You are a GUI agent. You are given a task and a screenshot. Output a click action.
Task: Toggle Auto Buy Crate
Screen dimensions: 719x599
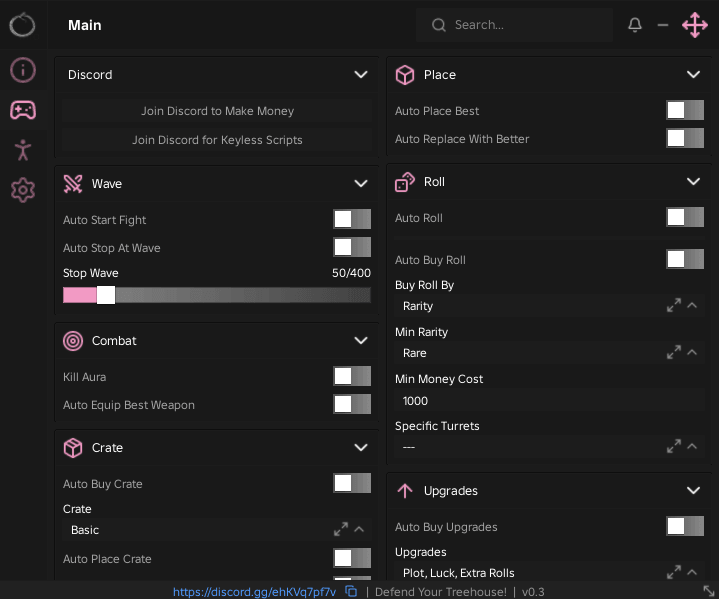[x=352, y=483]
